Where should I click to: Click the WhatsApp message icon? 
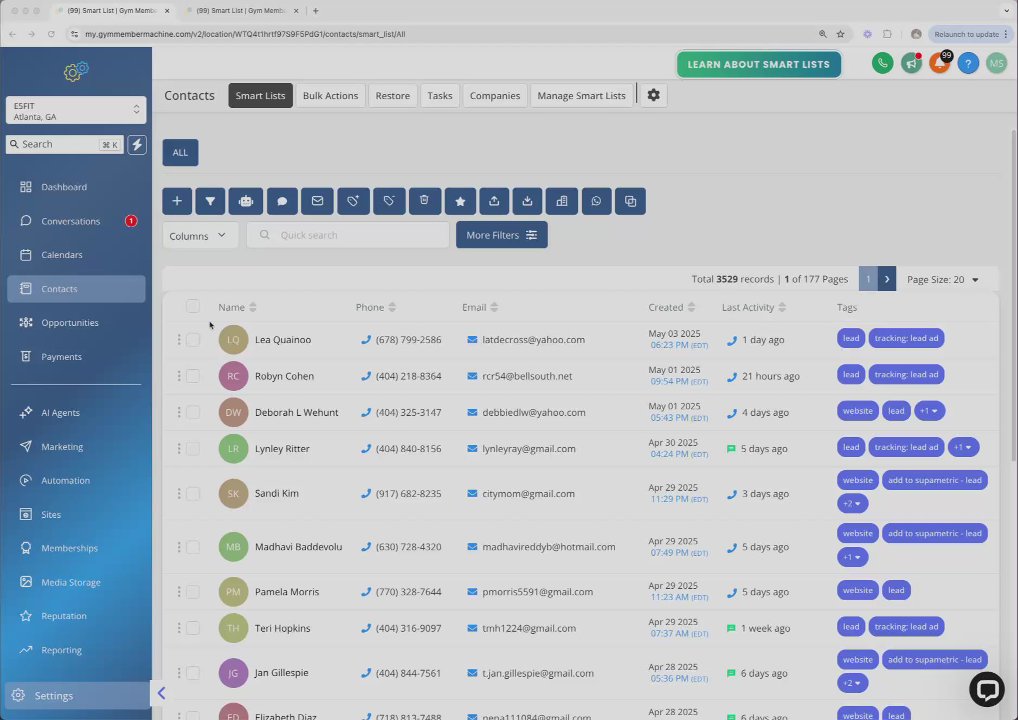[596, 201]
